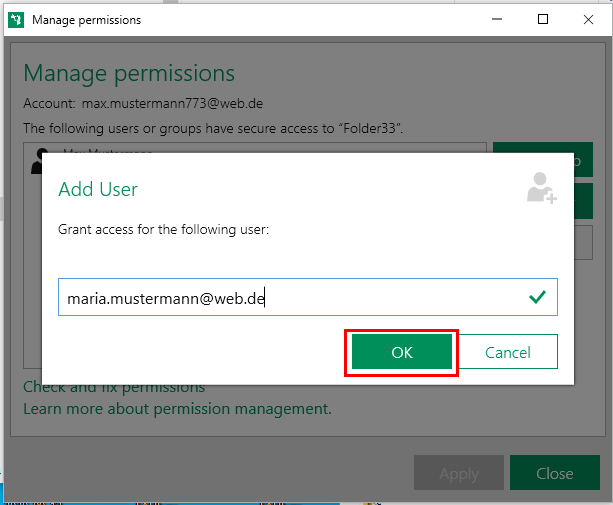Confirm adding user with the OK button
The image size is (613, 505).
[x=401, y=351]
